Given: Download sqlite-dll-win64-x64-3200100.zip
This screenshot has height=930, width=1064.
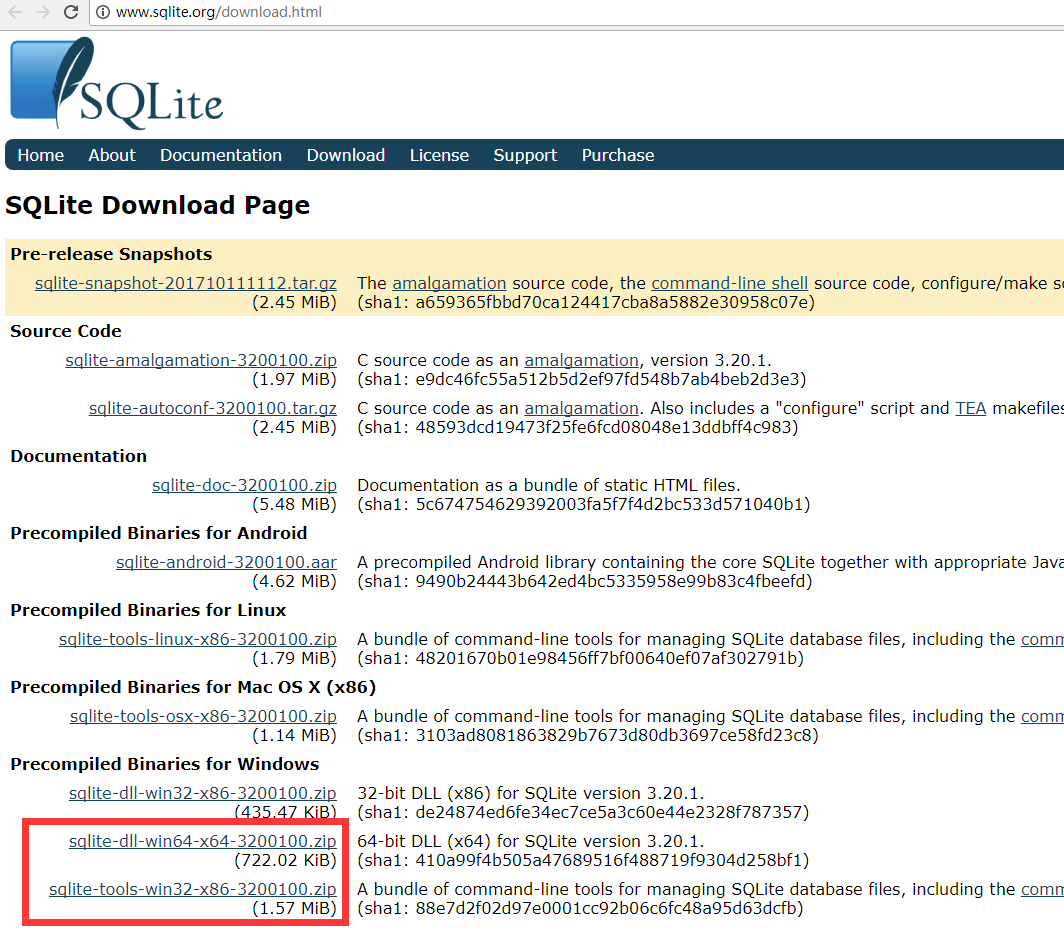Looking at the screenshot, I should coord(202,841).
